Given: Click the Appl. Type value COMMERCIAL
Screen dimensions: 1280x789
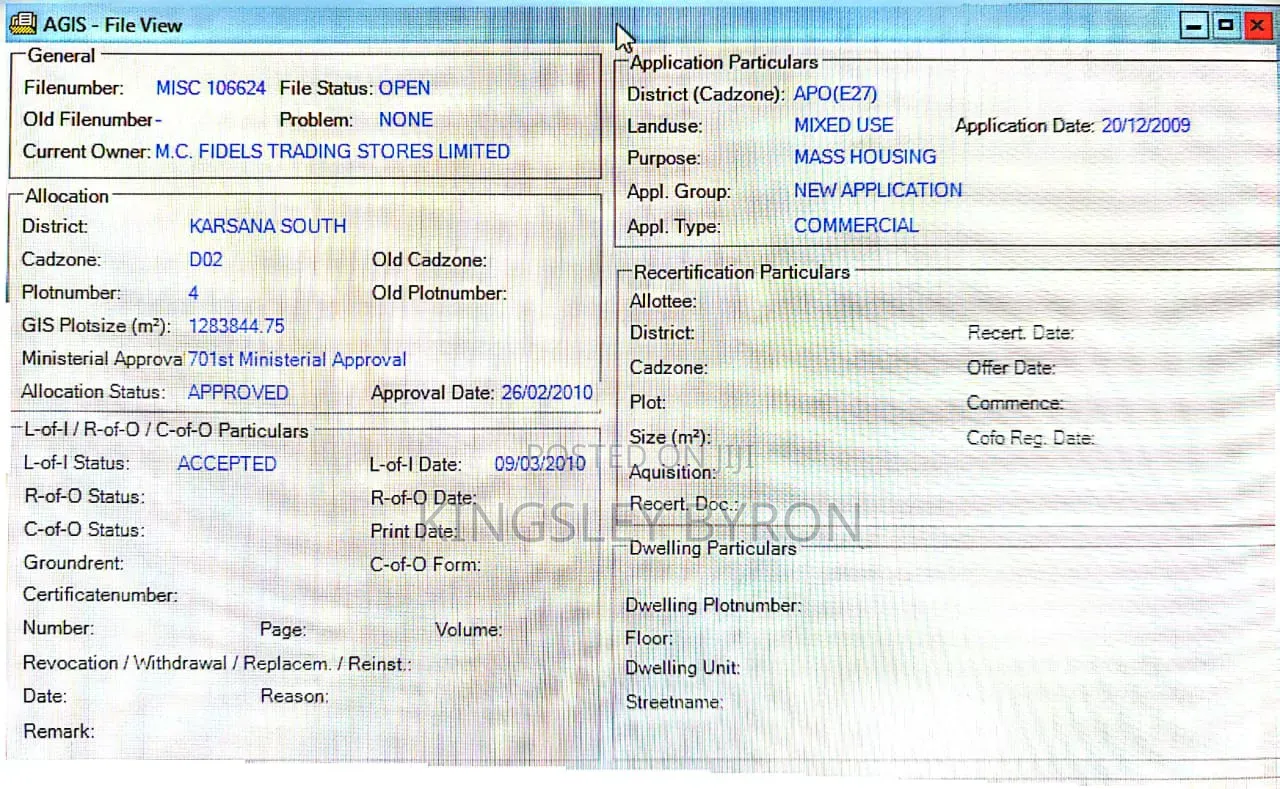Looking at the screenshot, I should coord(856,226).
